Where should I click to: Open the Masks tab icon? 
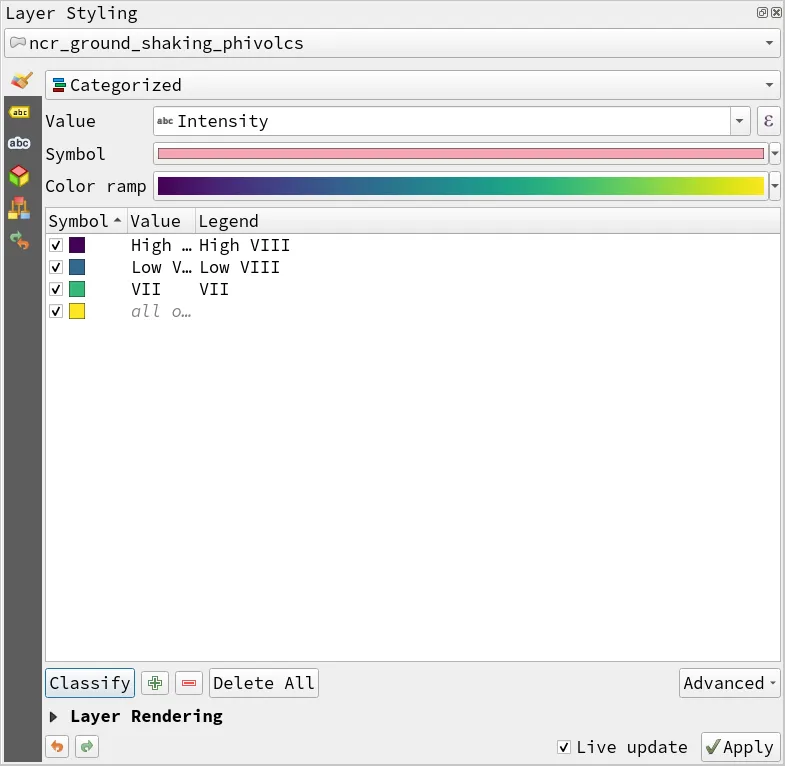coord(19,144)
